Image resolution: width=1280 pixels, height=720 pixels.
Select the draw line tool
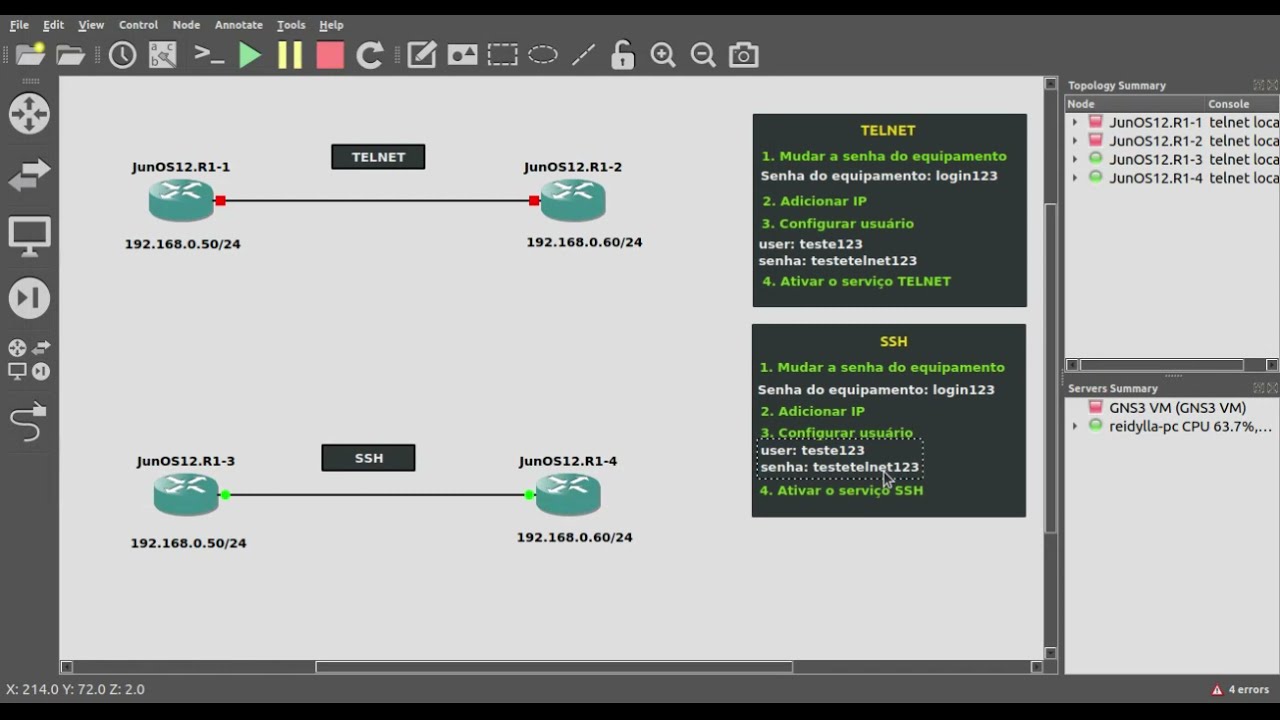583,55
